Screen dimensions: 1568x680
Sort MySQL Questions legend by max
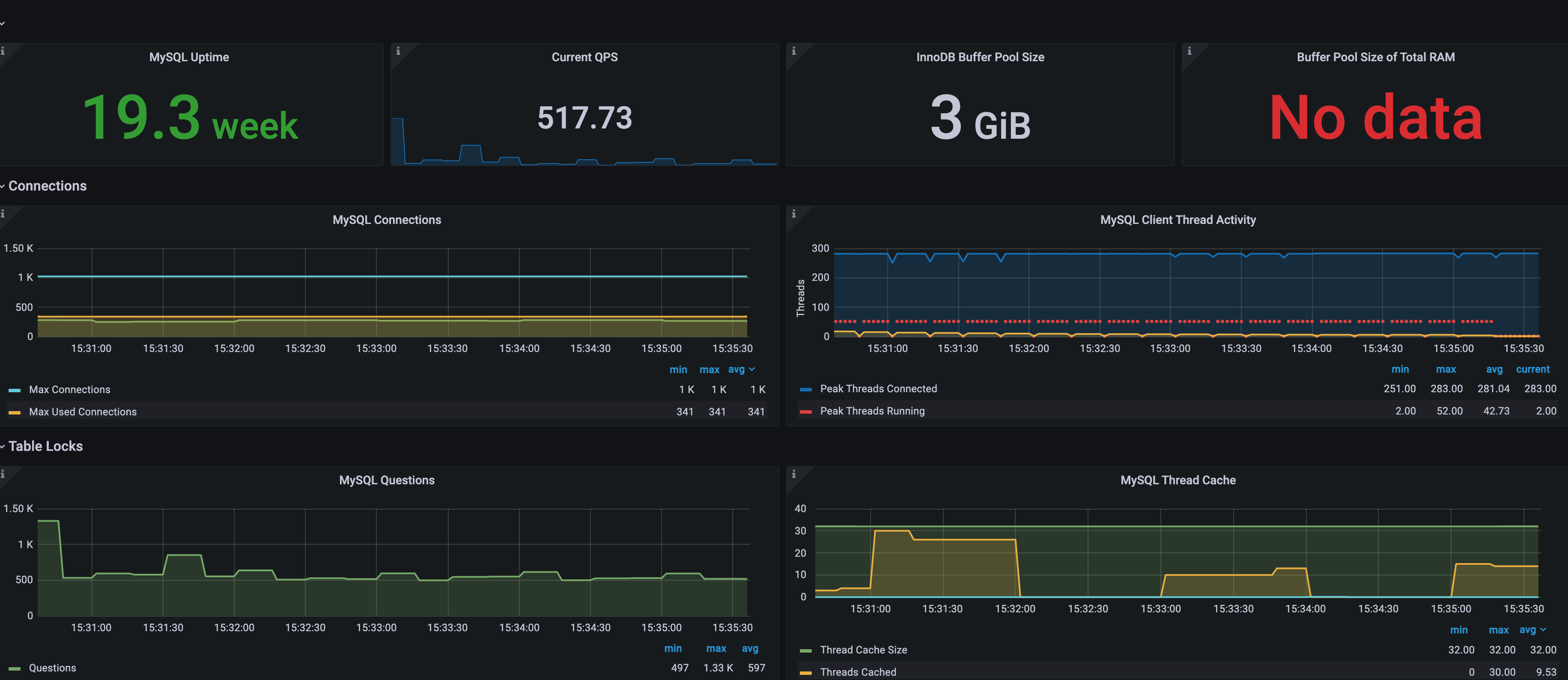click(x=716, y=648)
